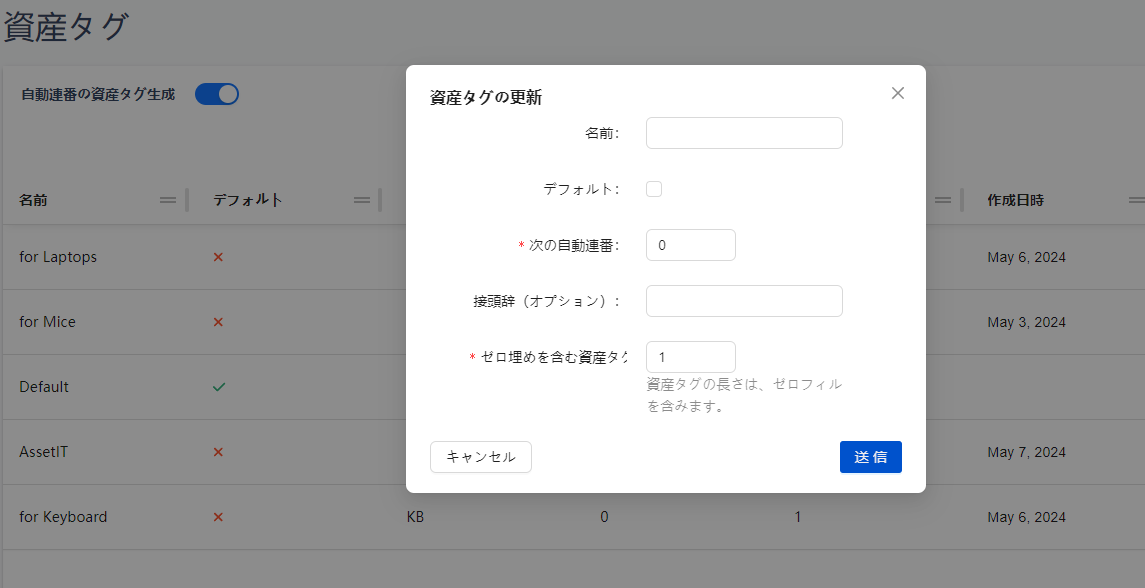Toggle 自動連番の資産タグ生成 switch
This screenshot has height=588, width=1145.
(217, 94)
